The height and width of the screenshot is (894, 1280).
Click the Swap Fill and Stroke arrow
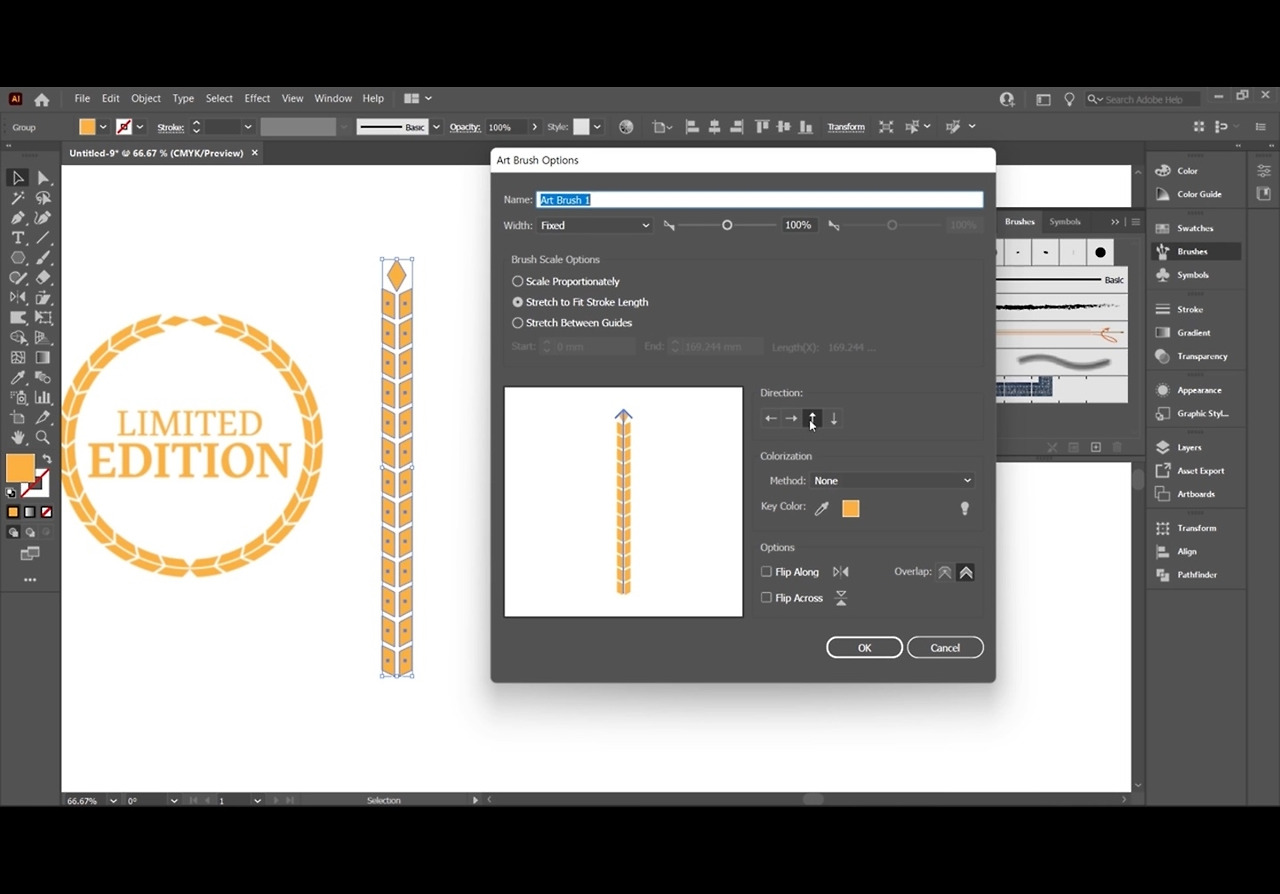(46, 459)
